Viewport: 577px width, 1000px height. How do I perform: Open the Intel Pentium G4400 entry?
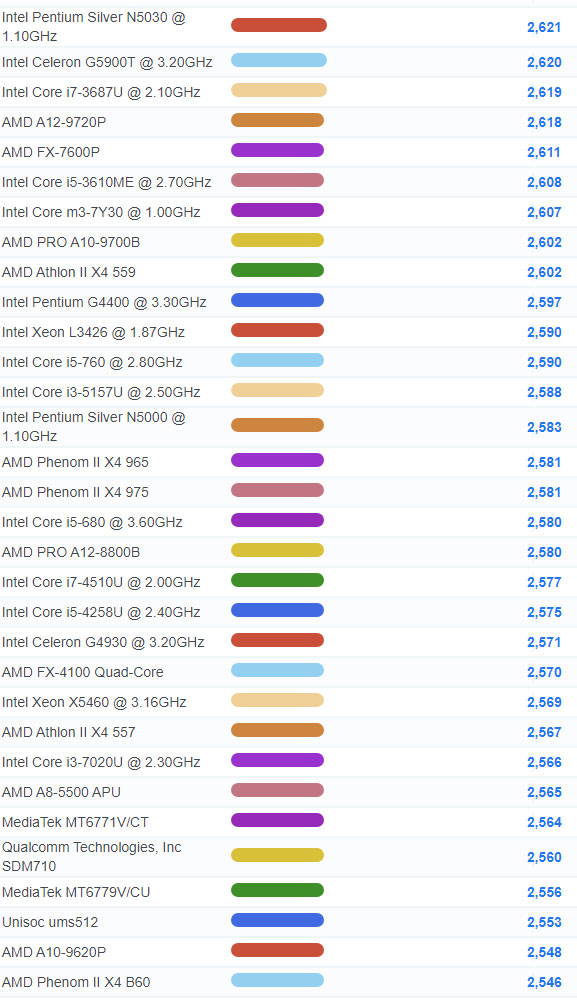tap(104, 302)
